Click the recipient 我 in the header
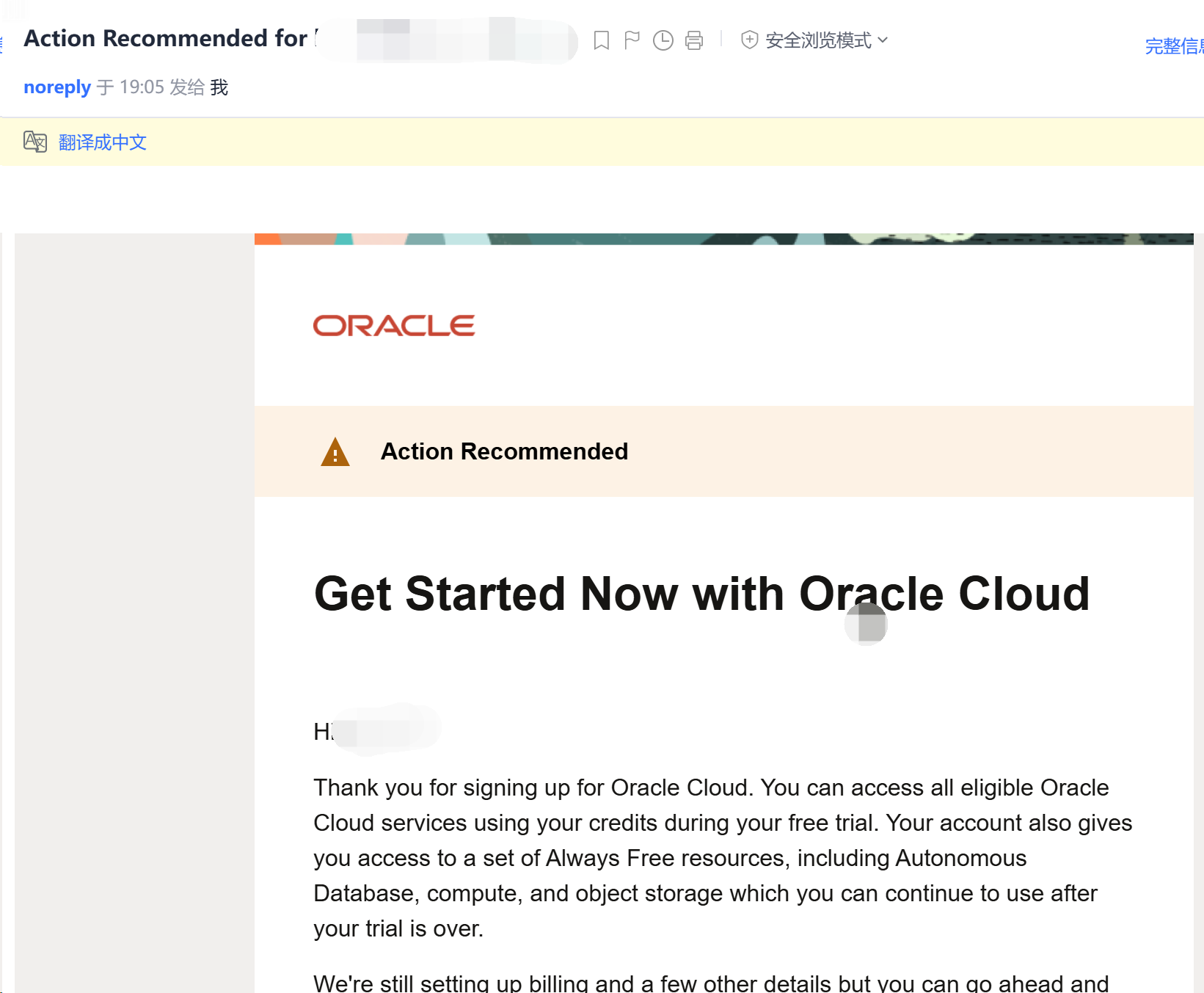The height and width of the screenshot is (993, 1204). pyautogui.click(x=219, y=87)
